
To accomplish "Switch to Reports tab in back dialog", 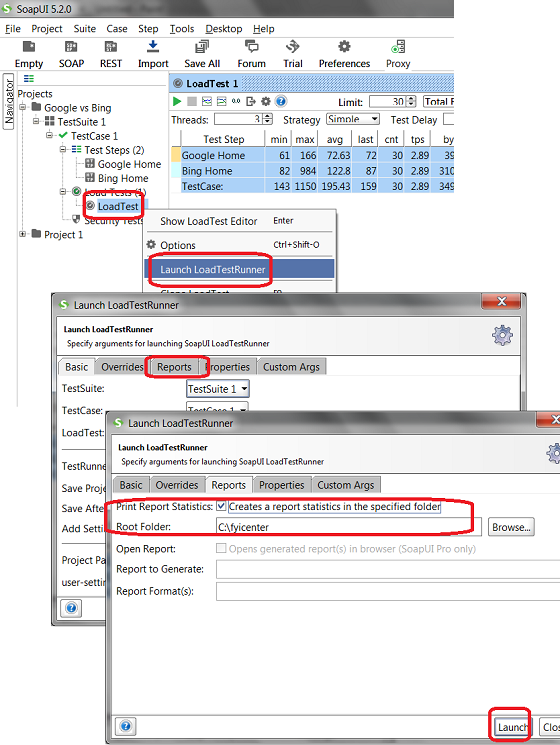I will [174, 367].
